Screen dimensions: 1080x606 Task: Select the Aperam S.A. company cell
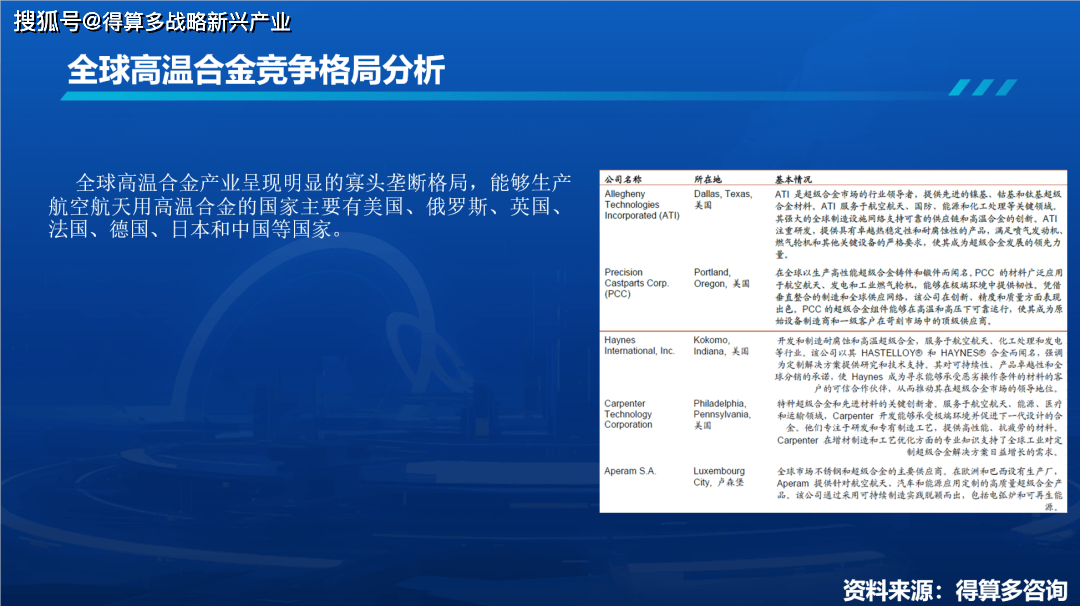pos(630,471)
